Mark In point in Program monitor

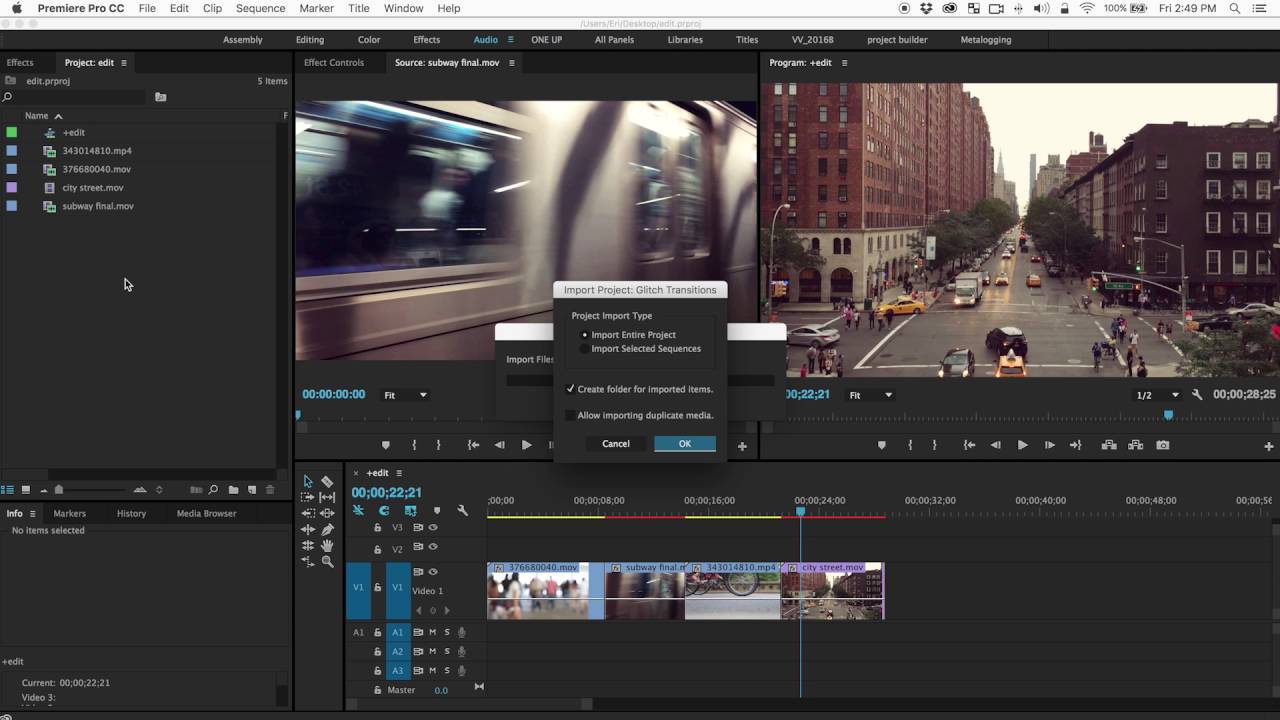point(910,445)
